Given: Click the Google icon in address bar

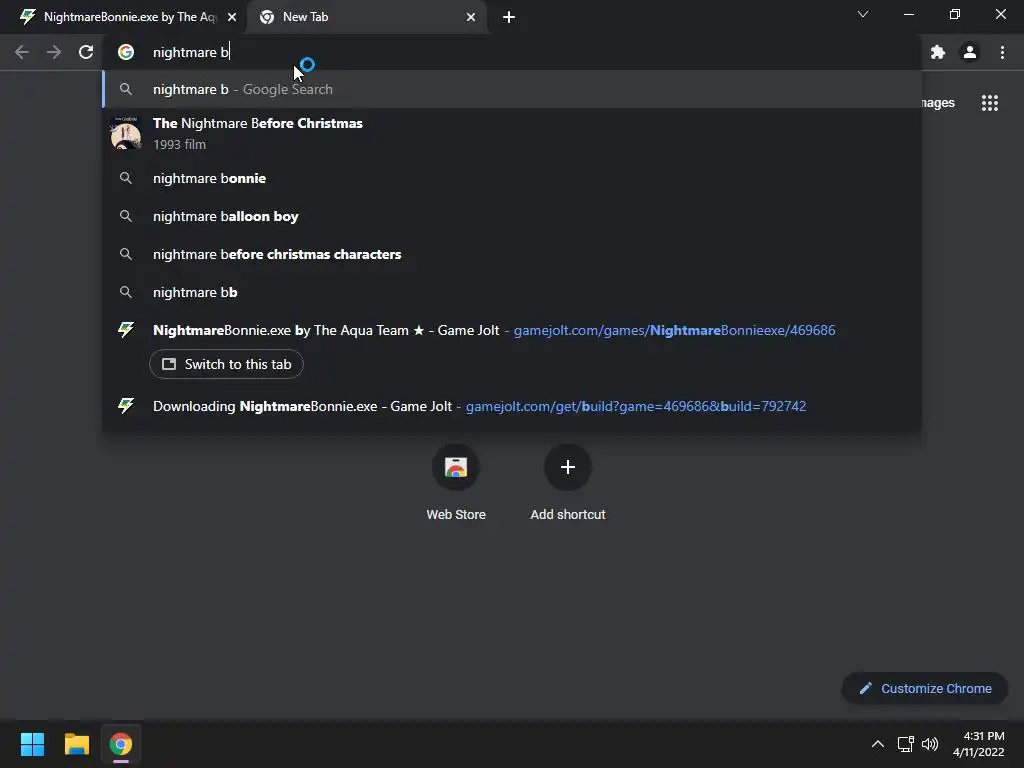Looking at the screenshot, I should pyautogui.click(x=126, y=52).
